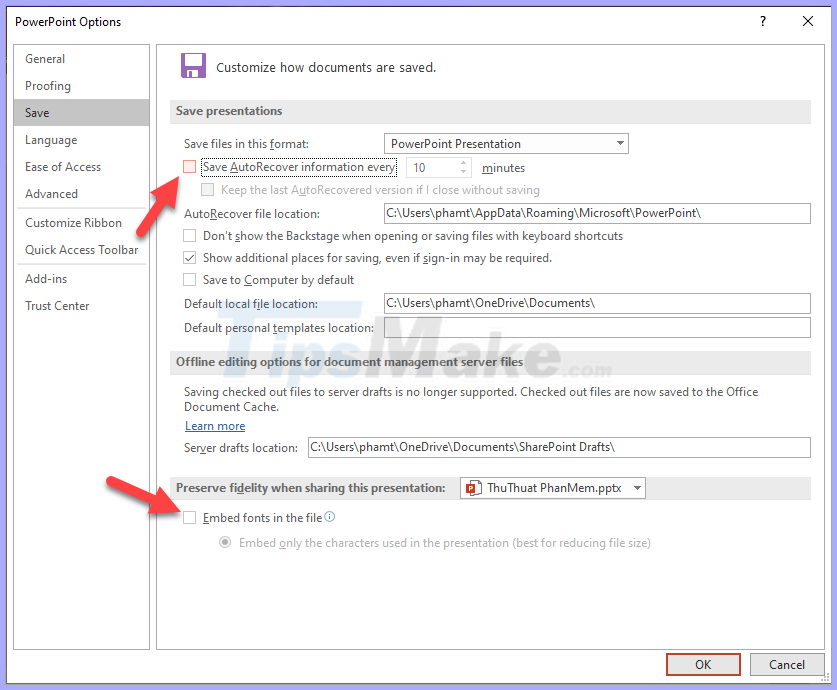Open the ThuThuat PhanMem.pptx presentation selector
The width and height of the screenshot is (837, 690).
[636, 489]
